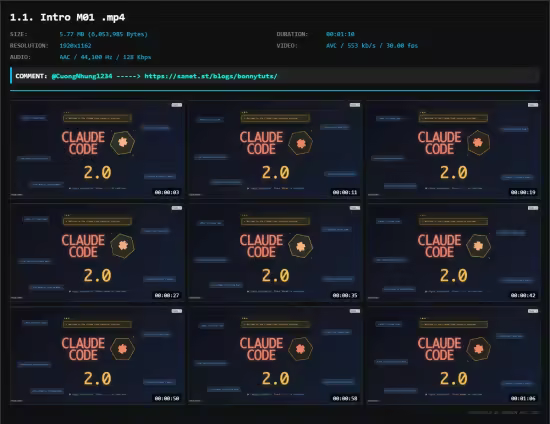Click the DURATION: label

click(x=292, y=34)
